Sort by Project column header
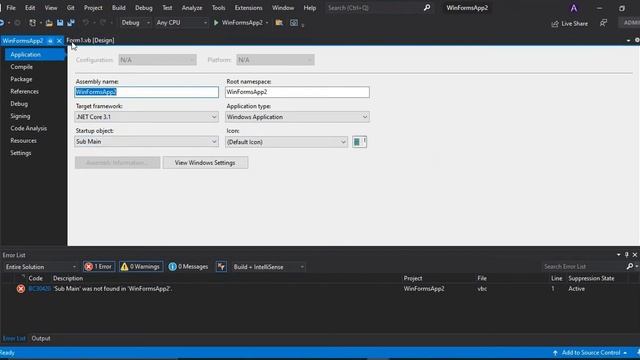This screenshot has width=640, height=360. point(413,278)
